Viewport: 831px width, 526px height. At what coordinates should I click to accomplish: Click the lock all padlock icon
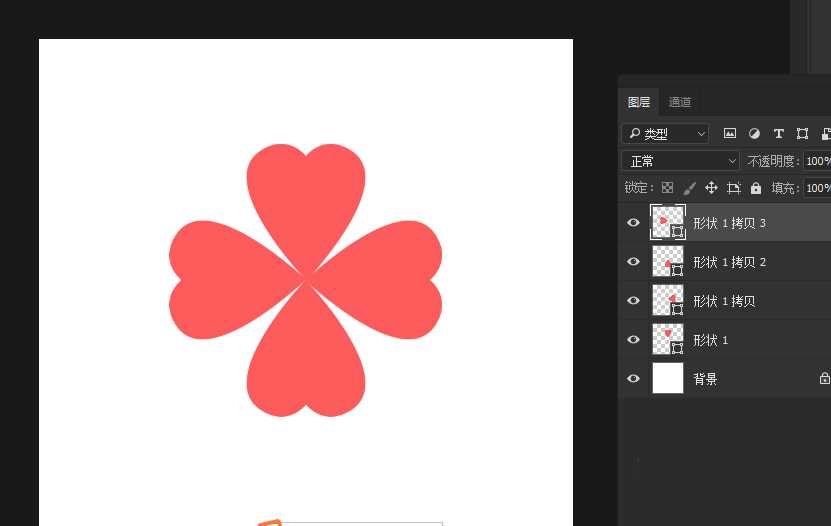click(x=756, y=188)
